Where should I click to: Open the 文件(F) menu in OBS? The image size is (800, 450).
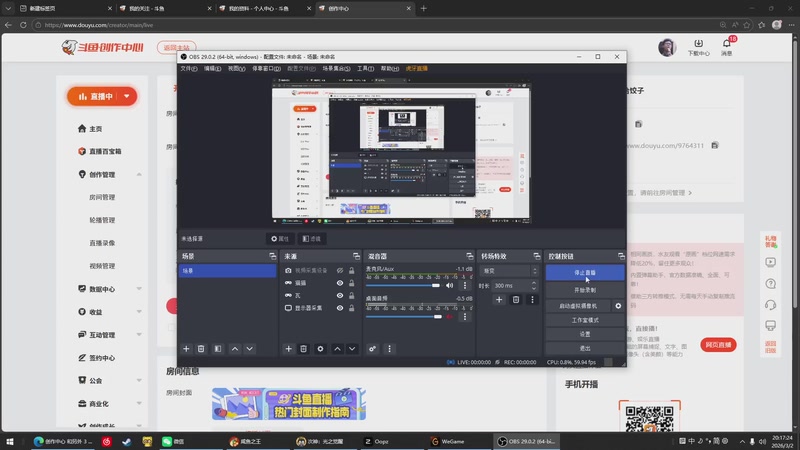pyautogui.click(x=189, y=68)
